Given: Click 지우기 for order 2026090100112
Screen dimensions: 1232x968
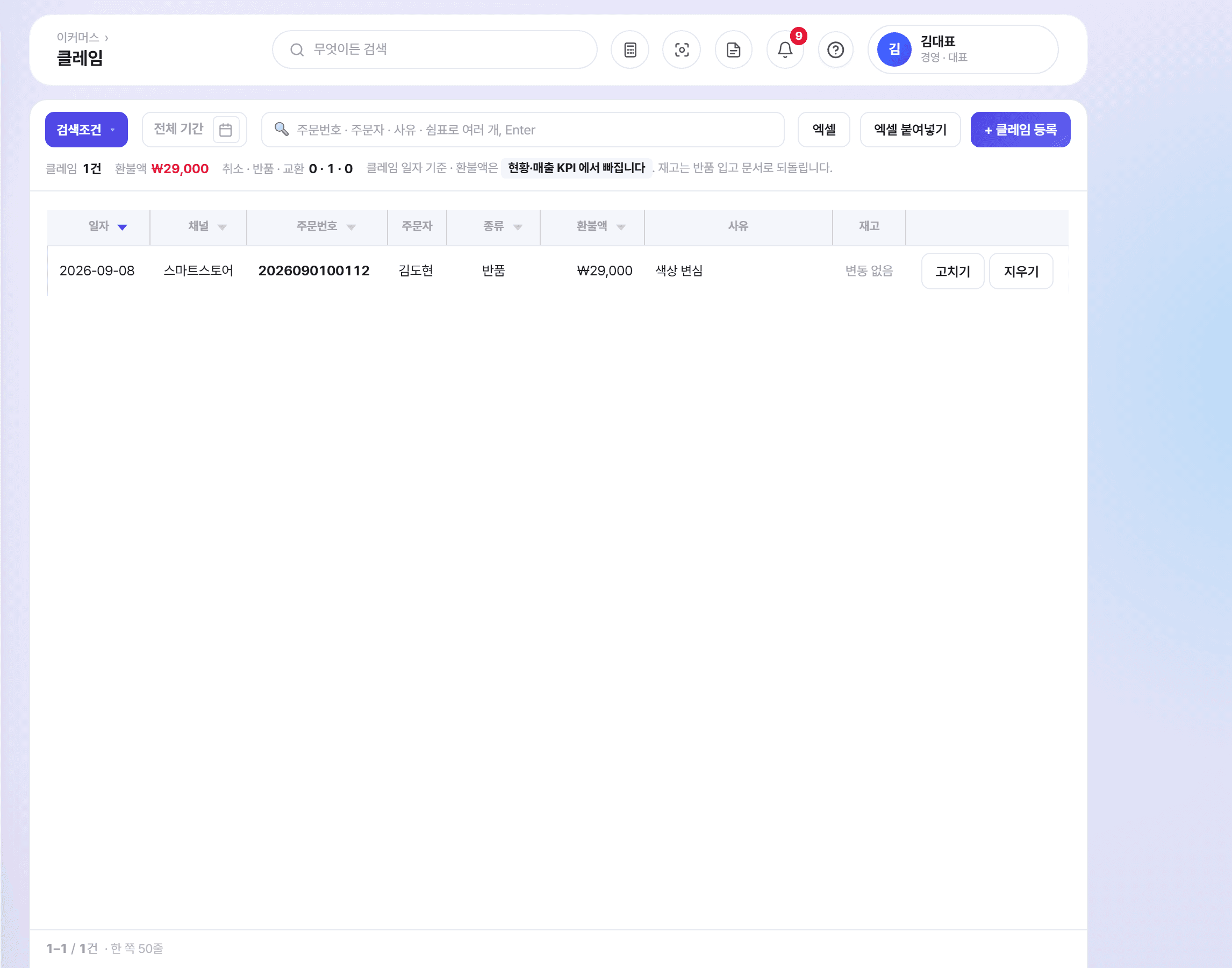Looking at the screenshot, I should (1021, 271).
